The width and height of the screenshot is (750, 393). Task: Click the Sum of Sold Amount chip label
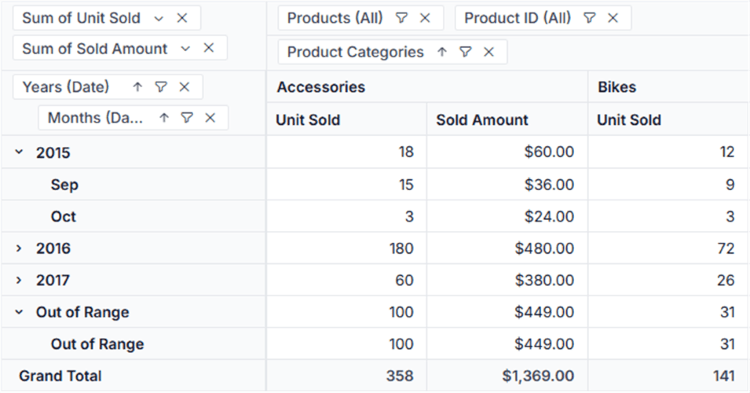(x=95, y=48)
